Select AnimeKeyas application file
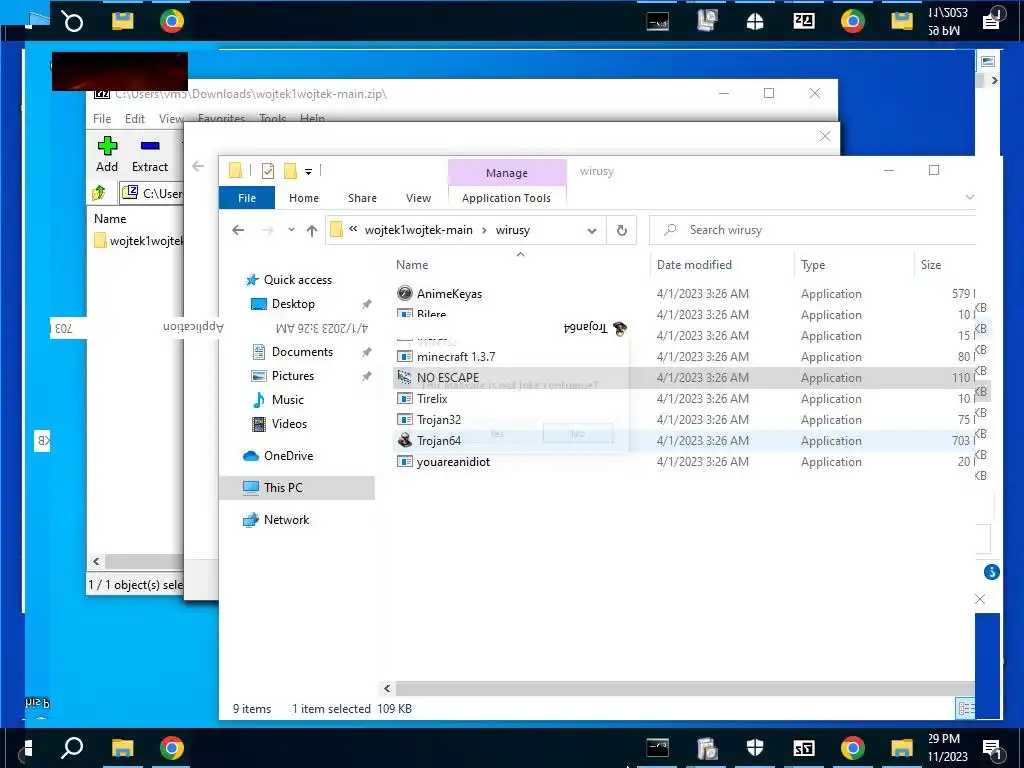This screenshot has width=1024, height=768. click(x=449, y=294)
